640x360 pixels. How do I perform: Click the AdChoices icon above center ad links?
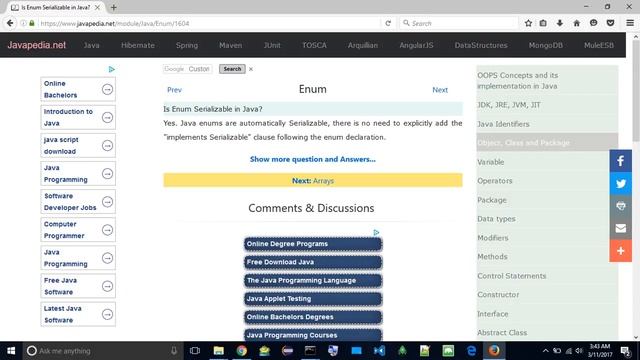(x=376, y=232)
